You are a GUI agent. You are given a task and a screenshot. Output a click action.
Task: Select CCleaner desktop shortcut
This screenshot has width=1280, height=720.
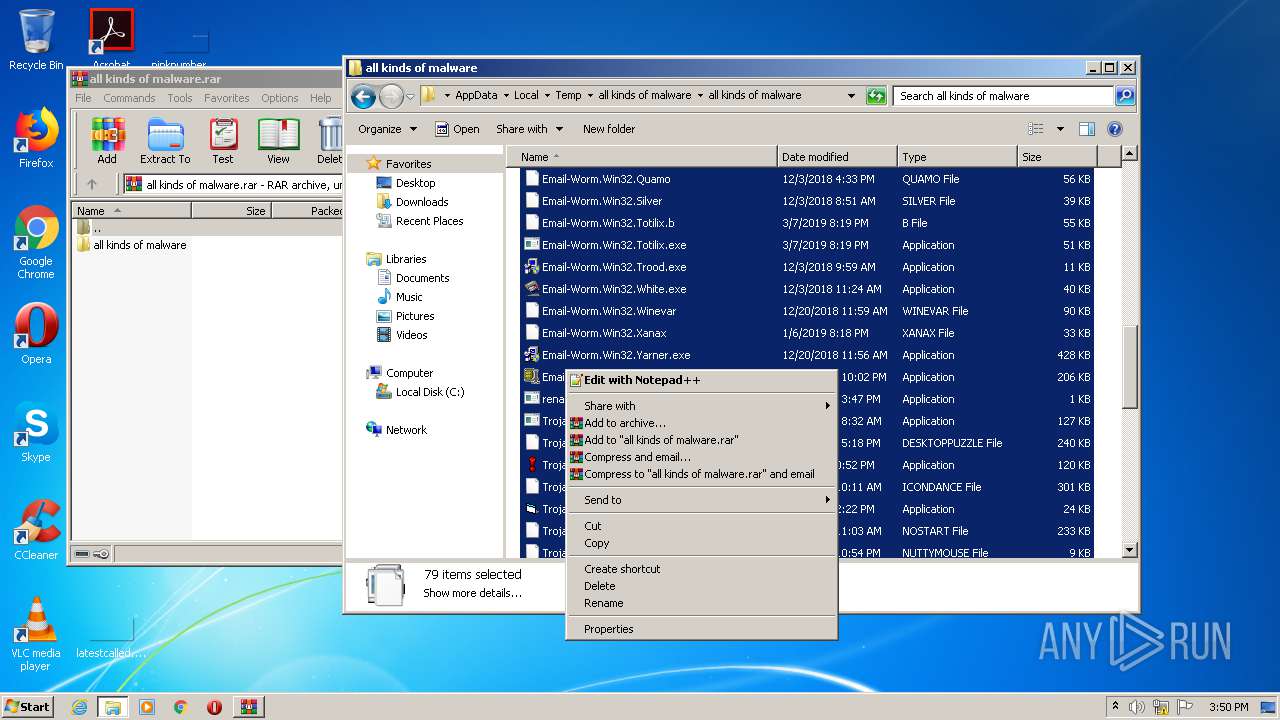click(36, 530)
